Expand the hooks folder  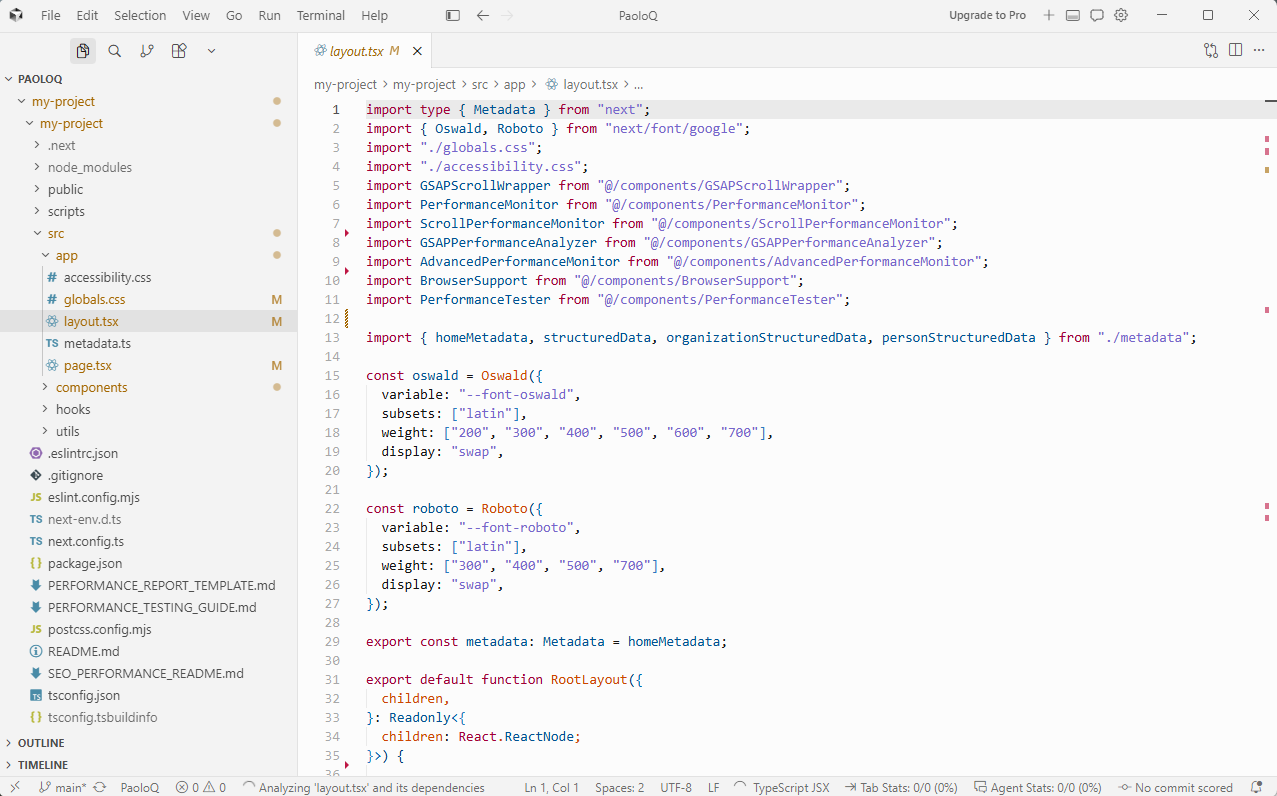(148, 409)
